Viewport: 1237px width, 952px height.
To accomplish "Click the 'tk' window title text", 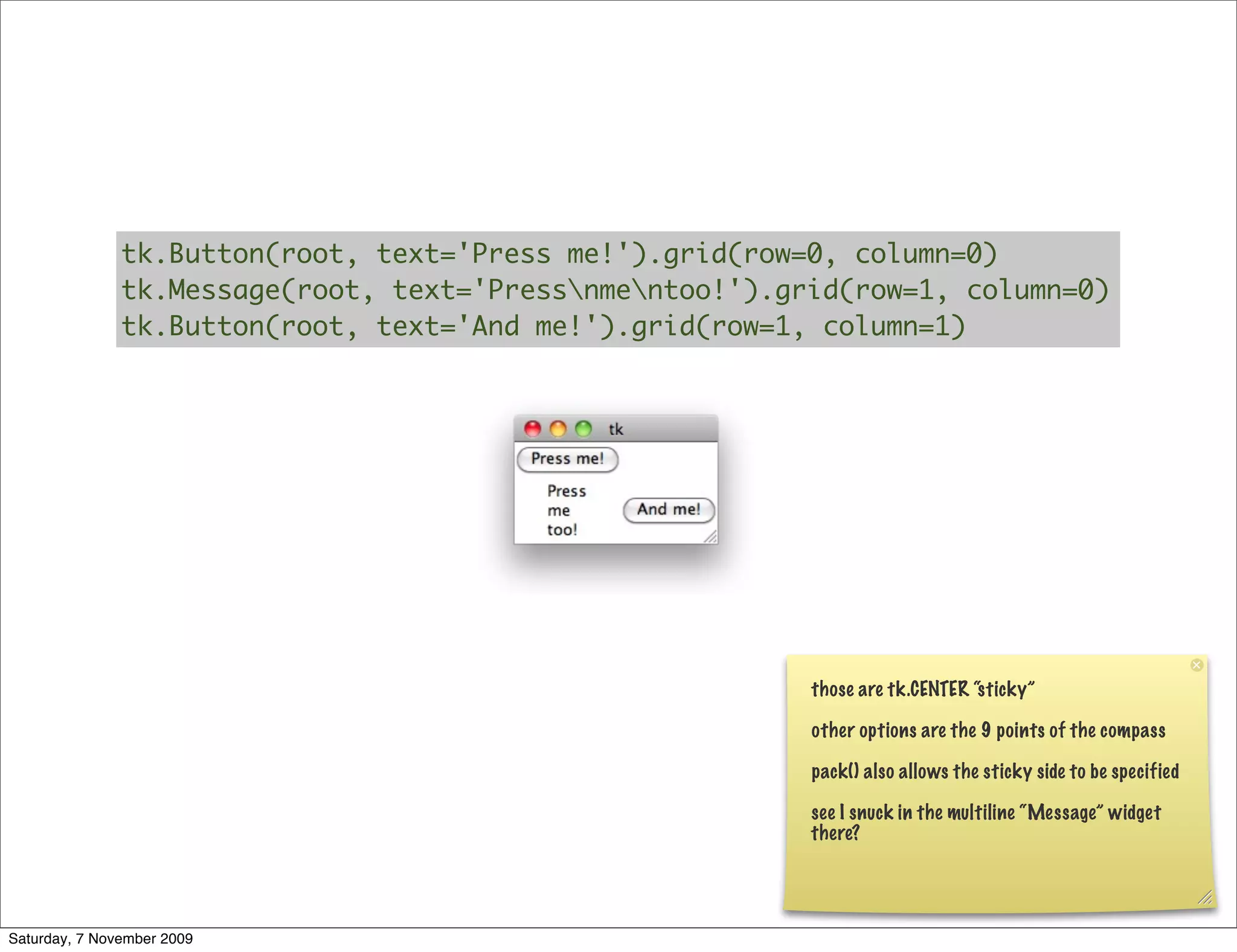I will point(615,429).
